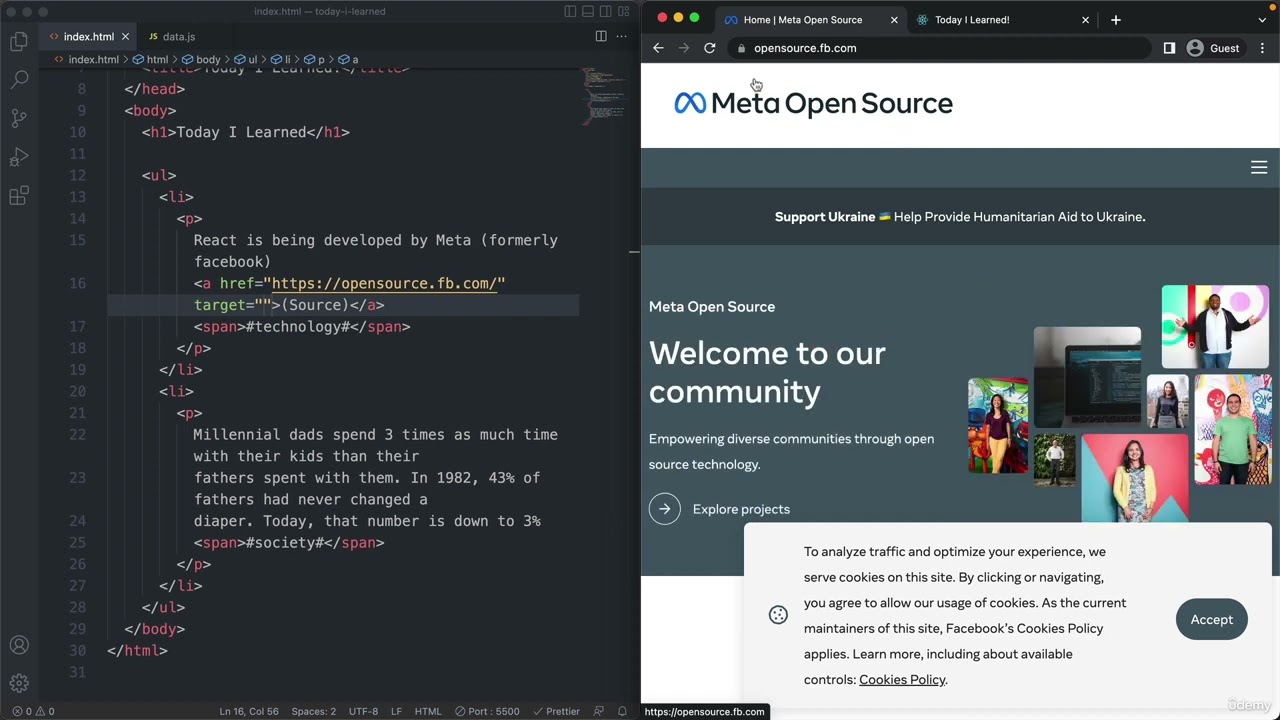
Task: Open the Source Control view
Action: [x=19, y=119]
